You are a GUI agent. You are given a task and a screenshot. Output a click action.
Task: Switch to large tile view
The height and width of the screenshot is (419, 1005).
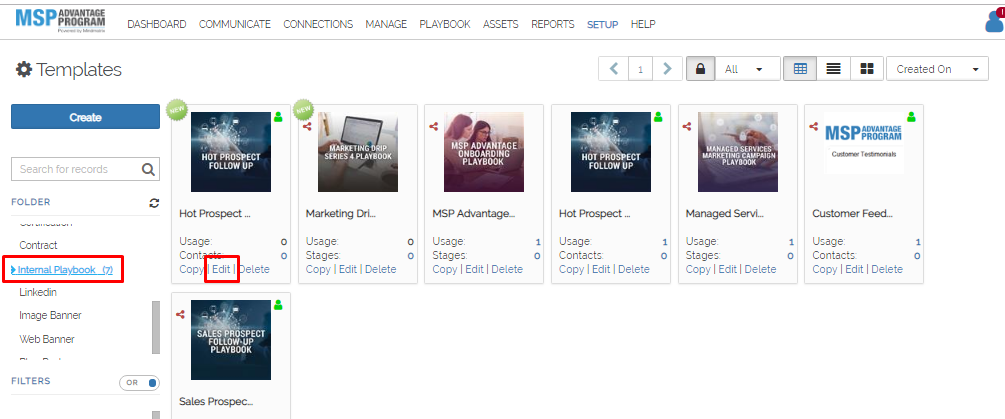point(866,69)
